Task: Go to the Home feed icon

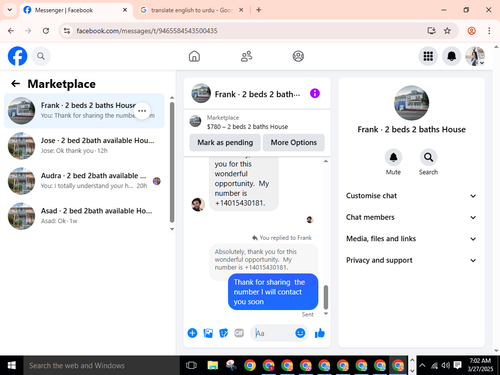Action: [x=194, y=56]
